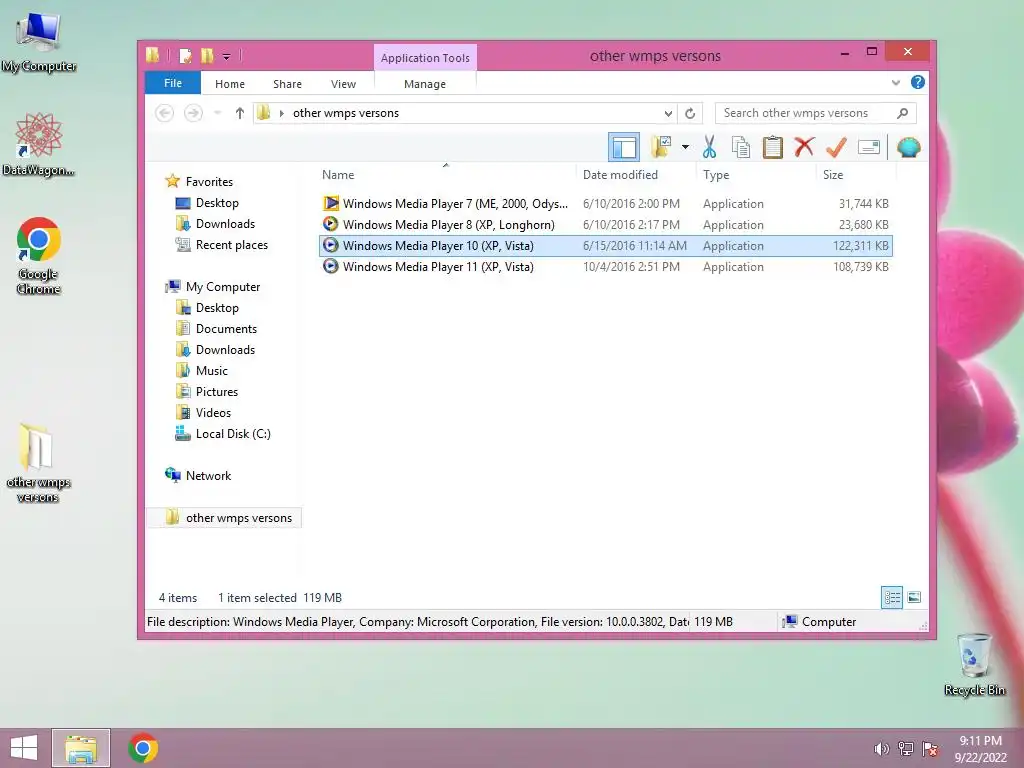Go forward using the forward arrow

pyautogui.click(x=193, y=113)
